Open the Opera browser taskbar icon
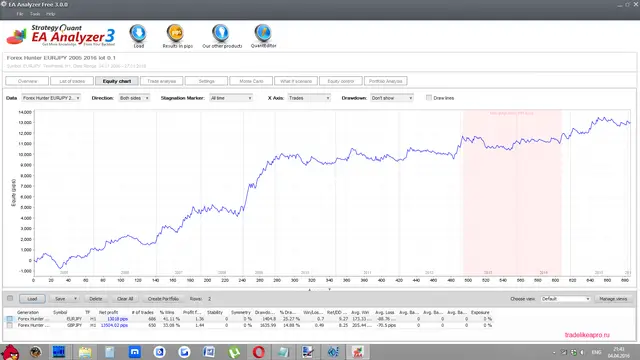The image size is (640, 360). pyautogui.click(x=258, y=352)
